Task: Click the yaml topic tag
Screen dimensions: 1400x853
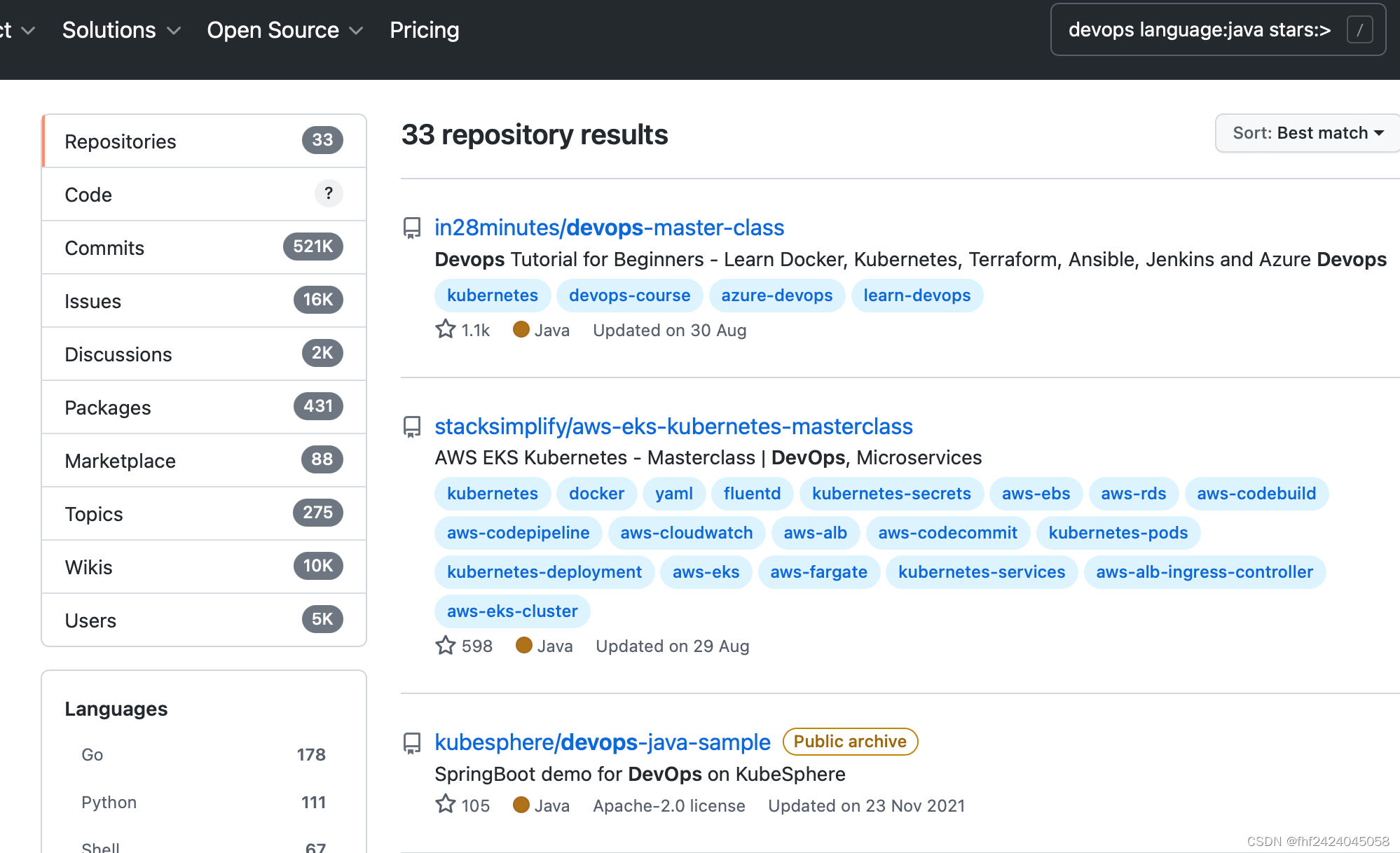Action: click(674, 494)
